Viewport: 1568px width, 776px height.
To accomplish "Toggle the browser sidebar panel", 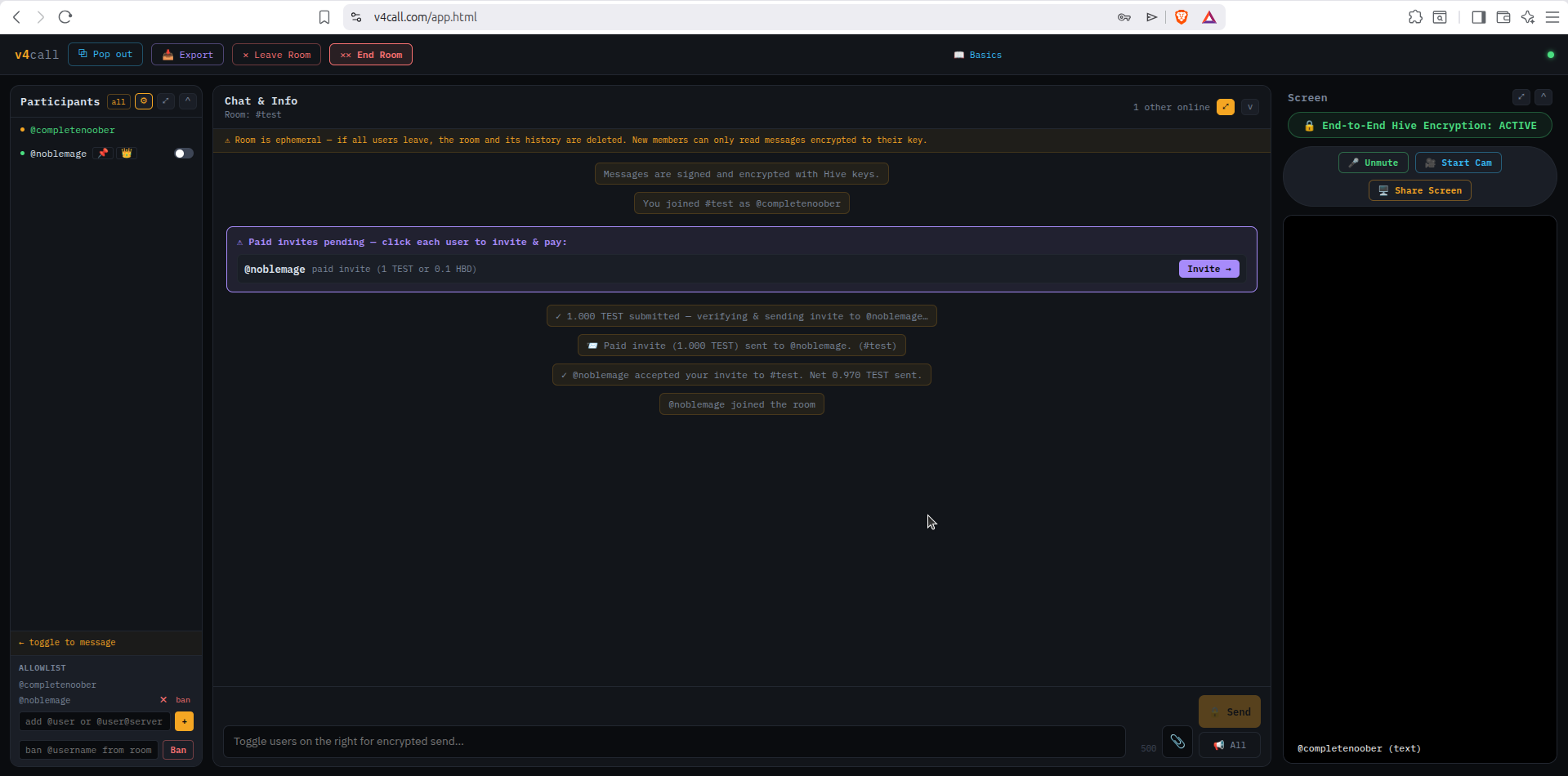I will 1478,17.
